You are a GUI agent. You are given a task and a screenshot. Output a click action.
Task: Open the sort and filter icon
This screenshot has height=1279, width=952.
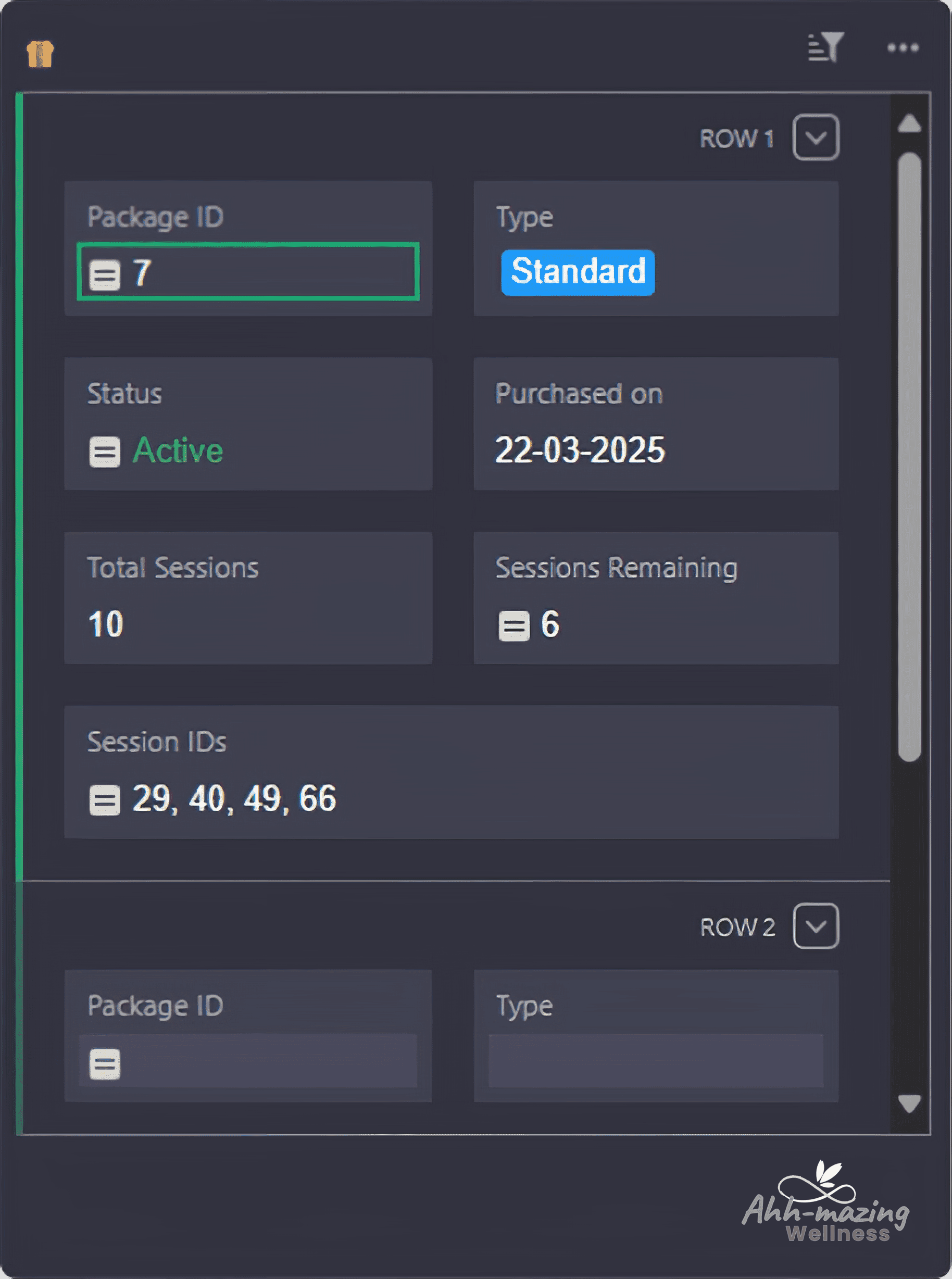pyautogui.click(x=825, y=47)
